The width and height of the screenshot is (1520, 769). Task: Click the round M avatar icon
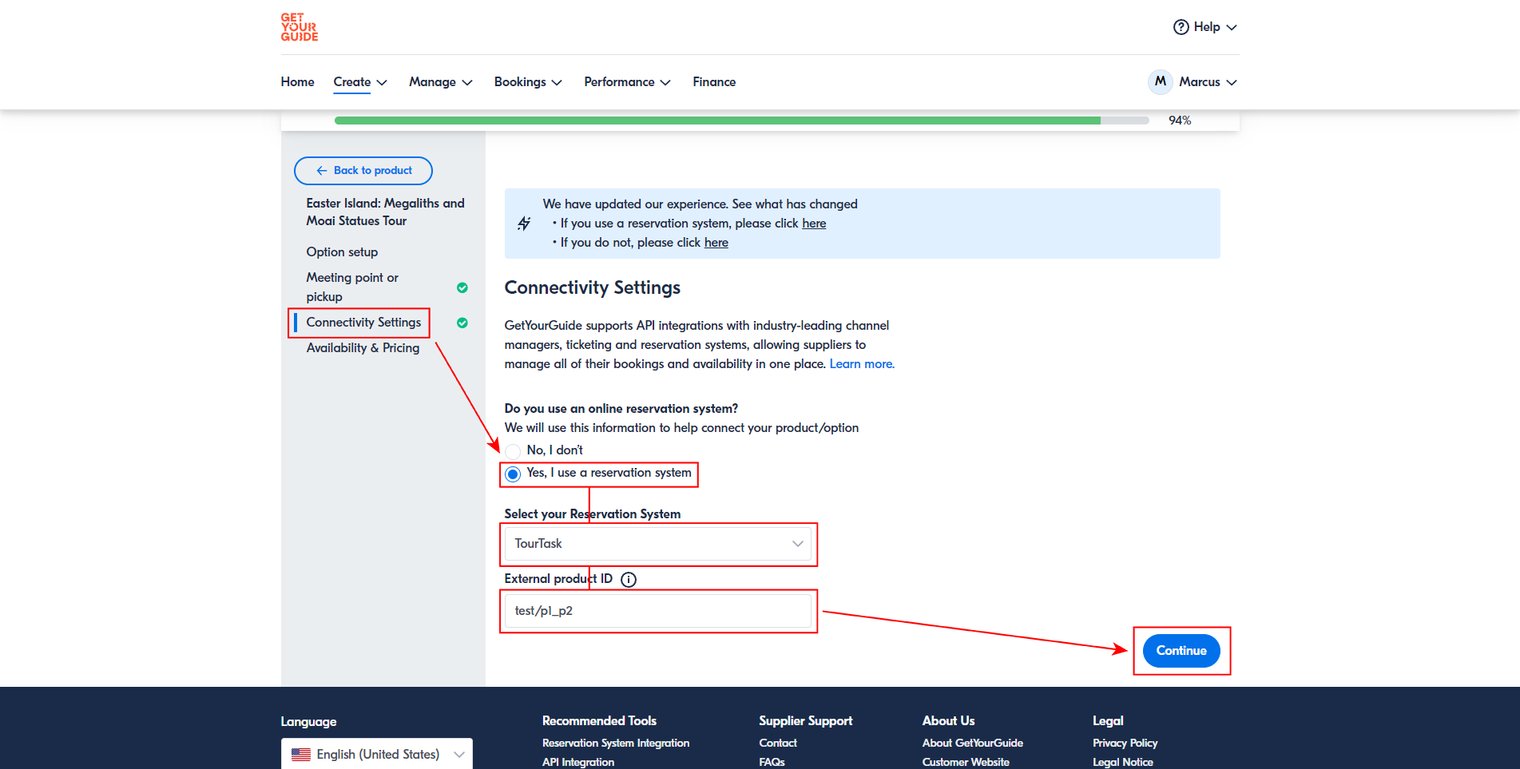pyautogui.click(x=1160, y=82)
